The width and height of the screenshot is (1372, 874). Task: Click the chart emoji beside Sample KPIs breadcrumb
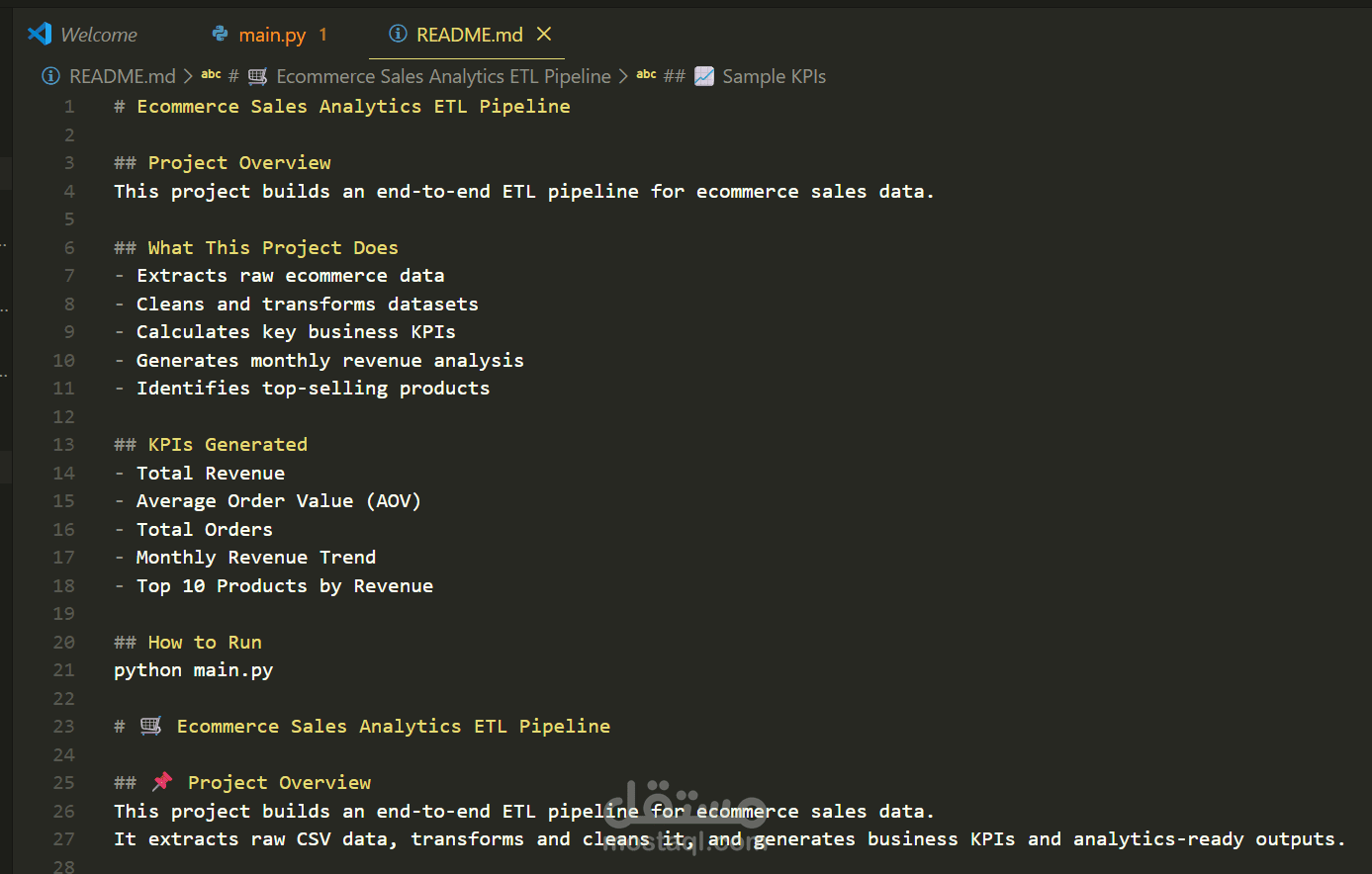click(x=704, y=76)
